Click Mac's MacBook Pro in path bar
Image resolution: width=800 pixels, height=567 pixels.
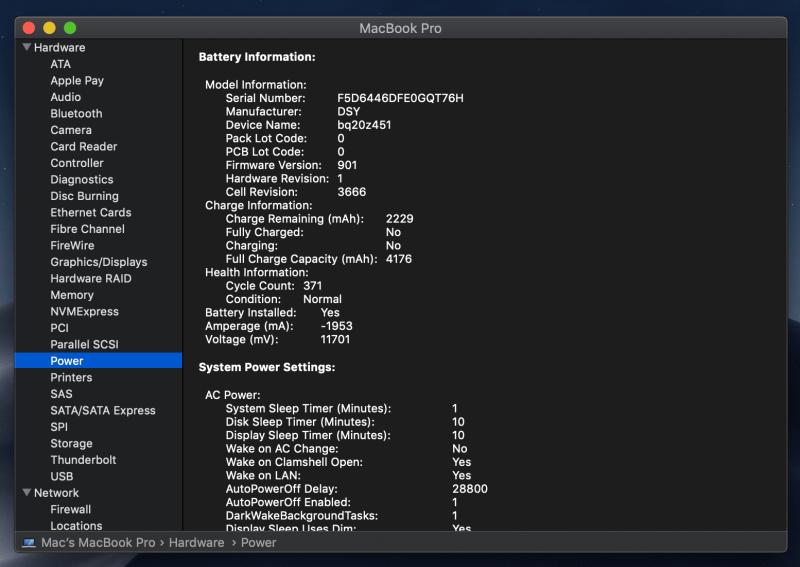coord(98,543)
